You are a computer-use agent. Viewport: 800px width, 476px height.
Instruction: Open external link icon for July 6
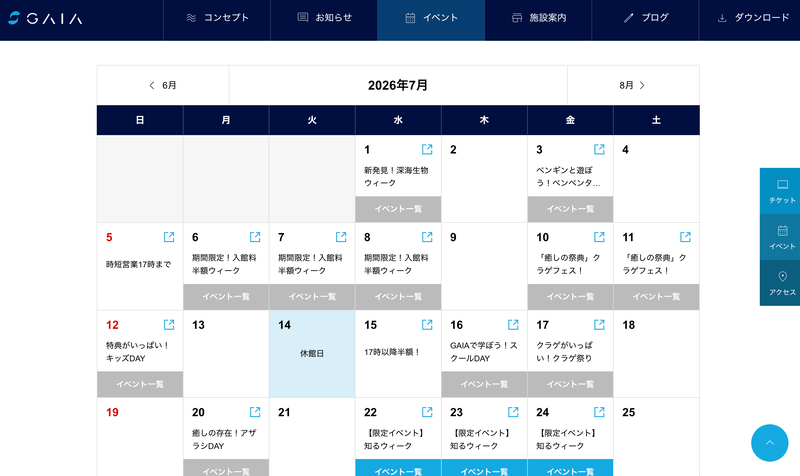(255, 237)
